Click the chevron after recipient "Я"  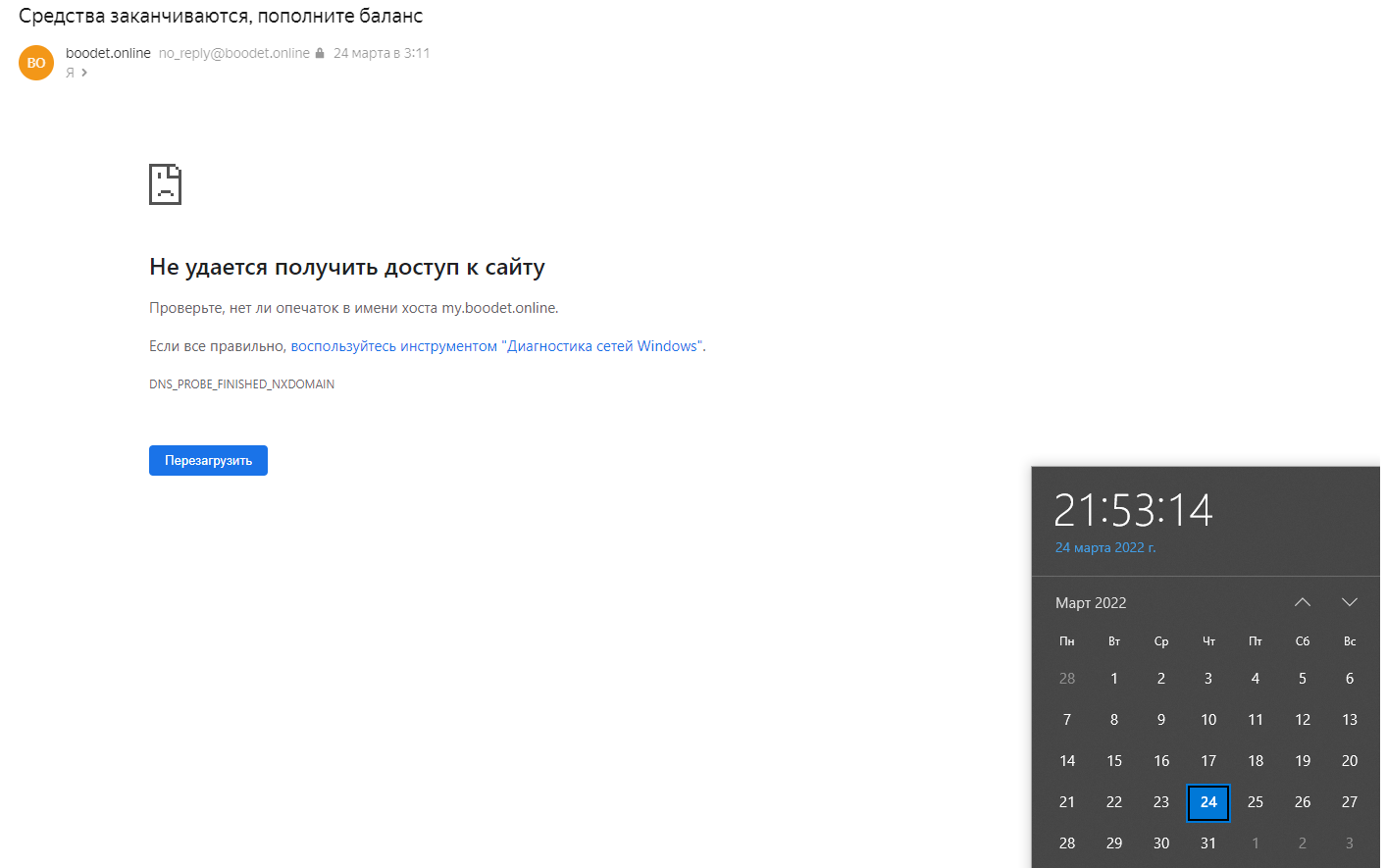(x=82, y=72)
